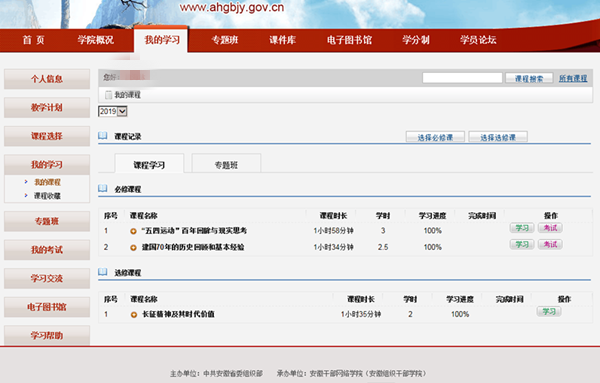Click the orange bullet icon beside 长征精神及其时代价值
This screenshot has height=383, width=600.
[x=134, y=315]
